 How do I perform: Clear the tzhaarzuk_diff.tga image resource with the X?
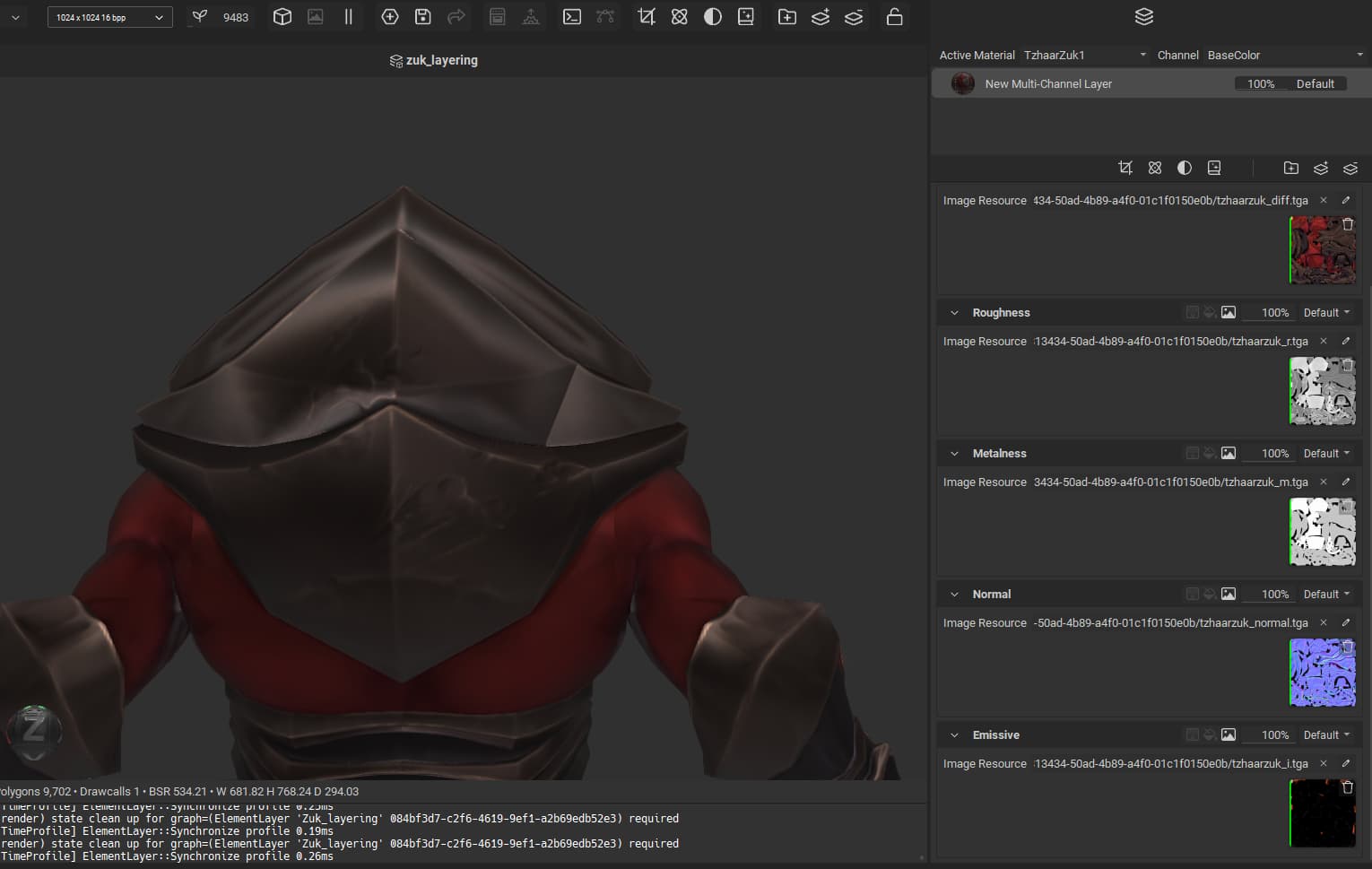[x=1323, y=200]
